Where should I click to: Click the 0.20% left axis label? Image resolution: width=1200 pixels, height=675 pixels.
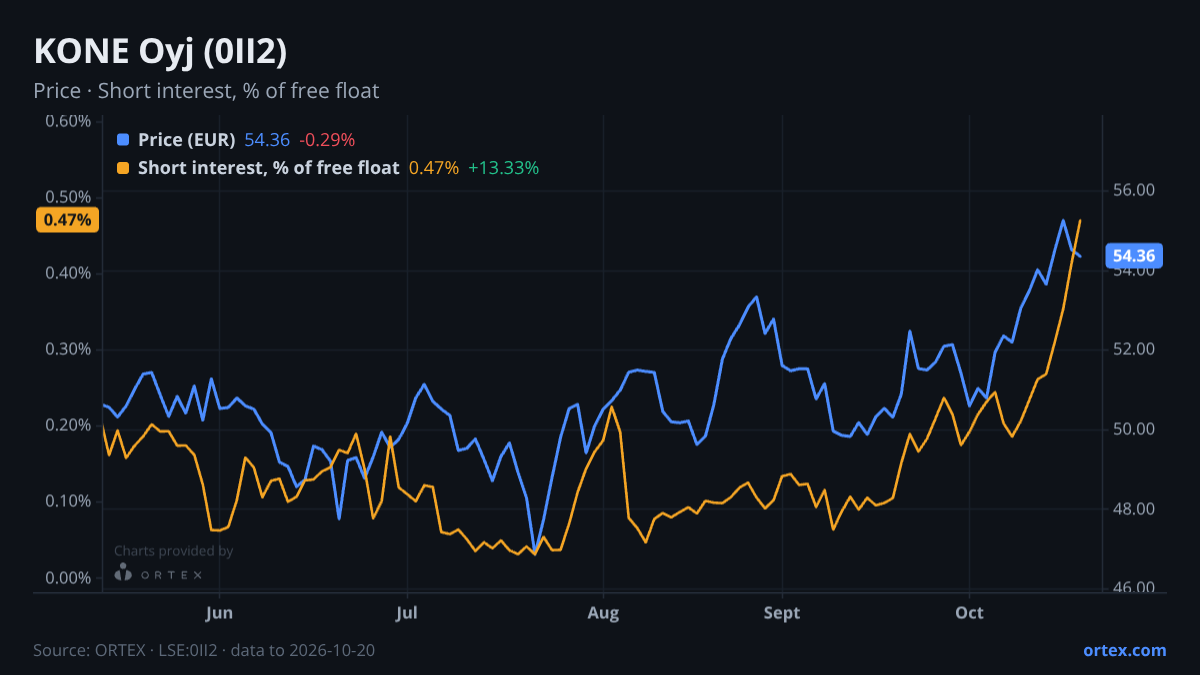(68, 425)
